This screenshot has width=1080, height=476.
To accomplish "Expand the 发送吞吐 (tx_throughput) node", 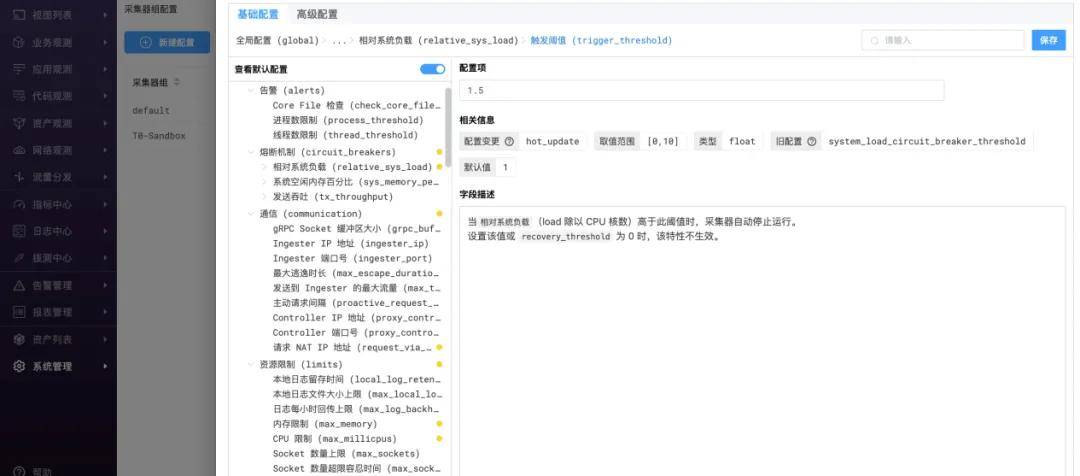I will click(264, 197).
